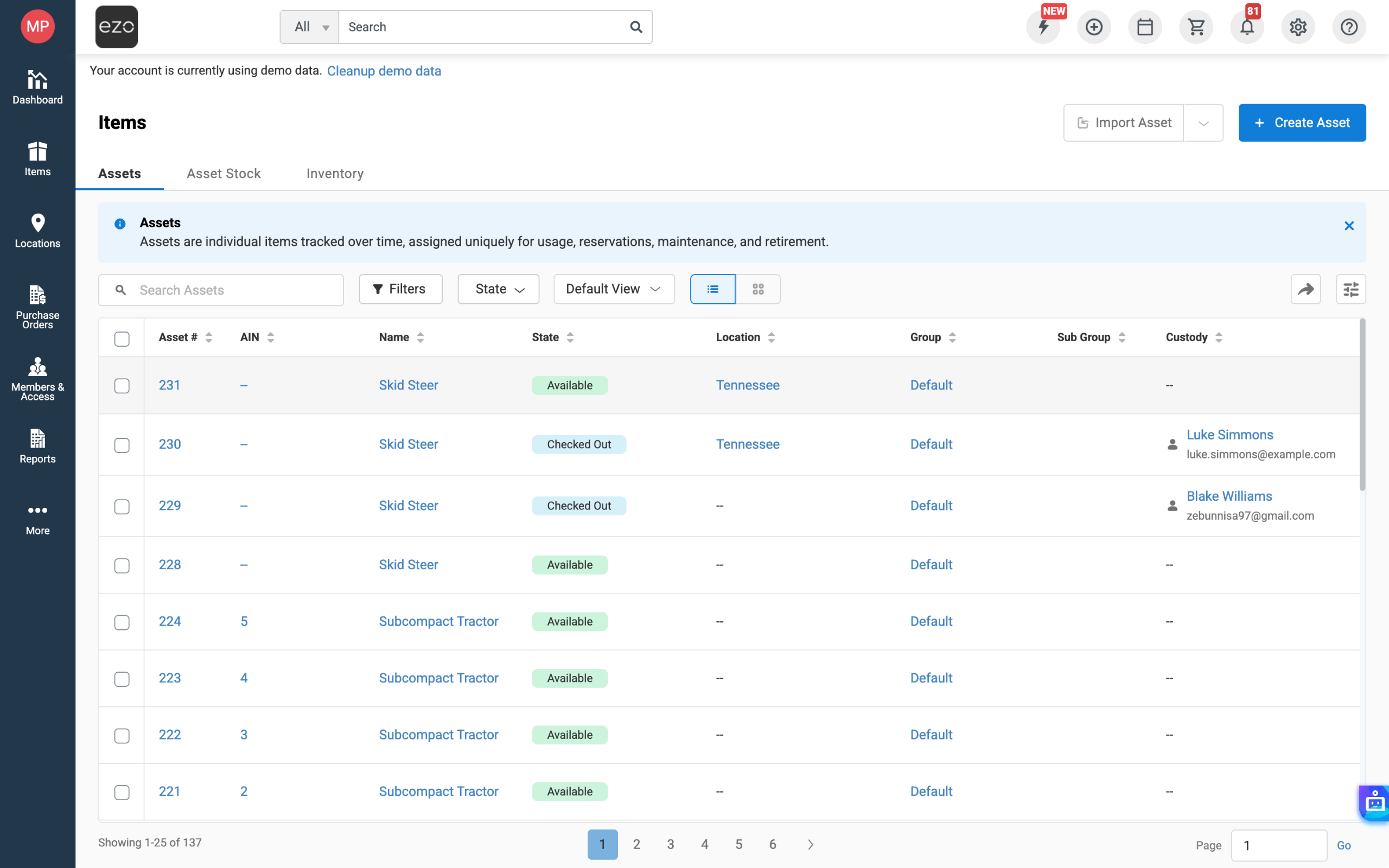This screenshot has width=1389, height=868.
Task: Click the share export arrow icon
Action: [x=1305, y=289]
